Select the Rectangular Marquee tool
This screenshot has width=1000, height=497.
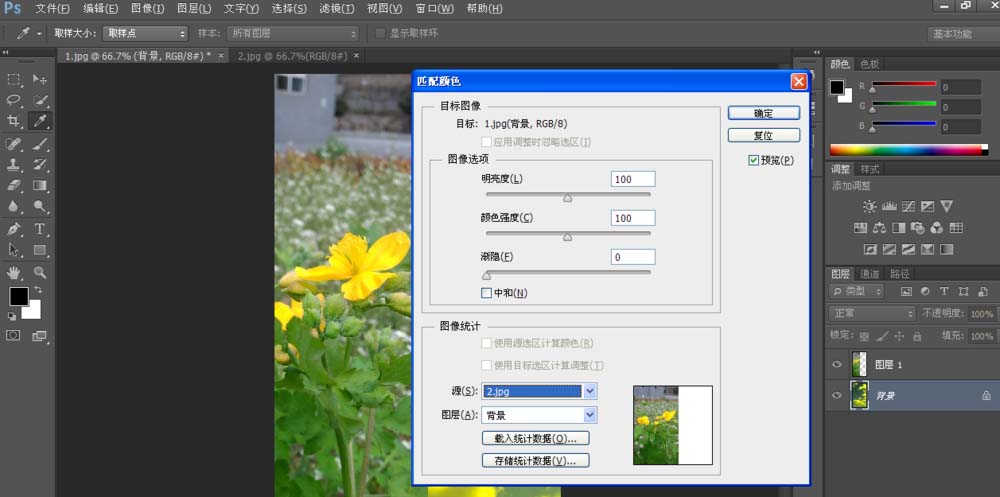point(14,79)
